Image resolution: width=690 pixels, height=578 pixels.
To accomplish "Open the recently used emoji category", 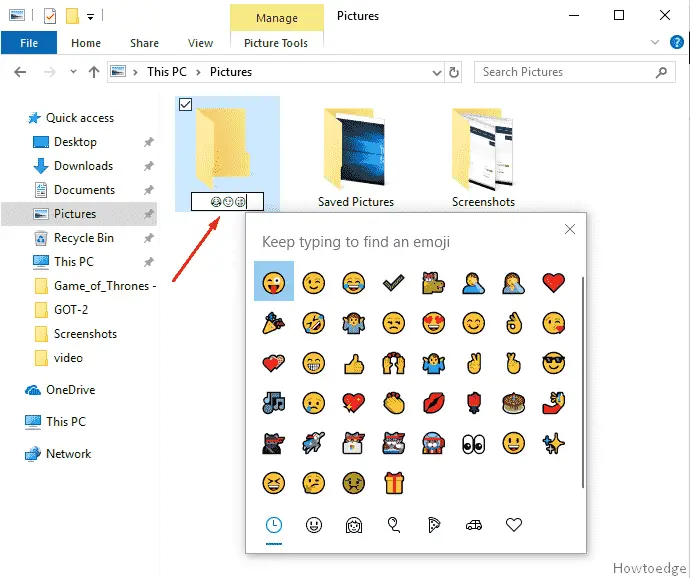I will pyautogui.click(x=274, y=525).
